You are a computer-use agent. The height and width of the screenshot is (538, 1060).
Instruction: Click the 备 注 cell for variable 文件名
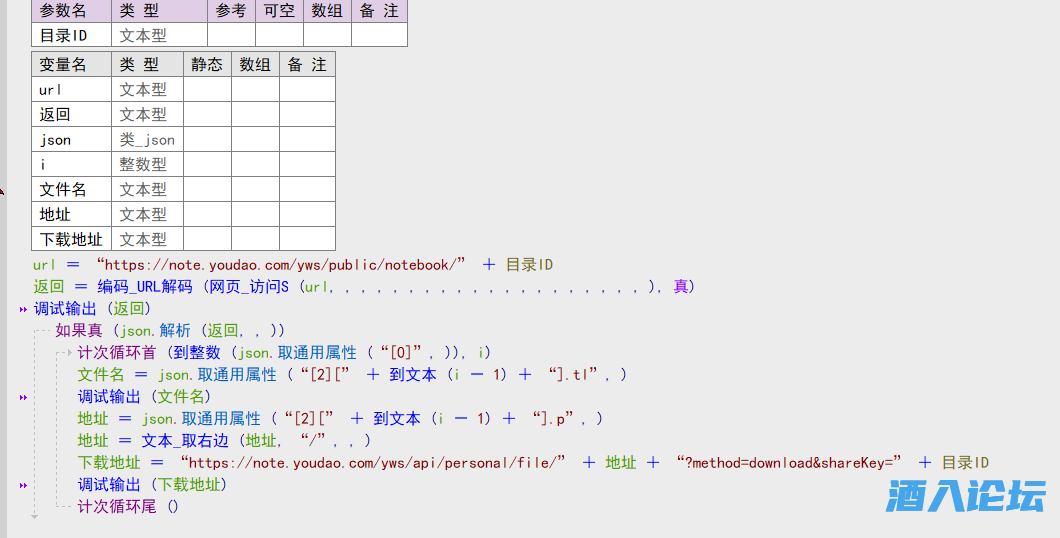pyautogui.click(x=307, y=189)
